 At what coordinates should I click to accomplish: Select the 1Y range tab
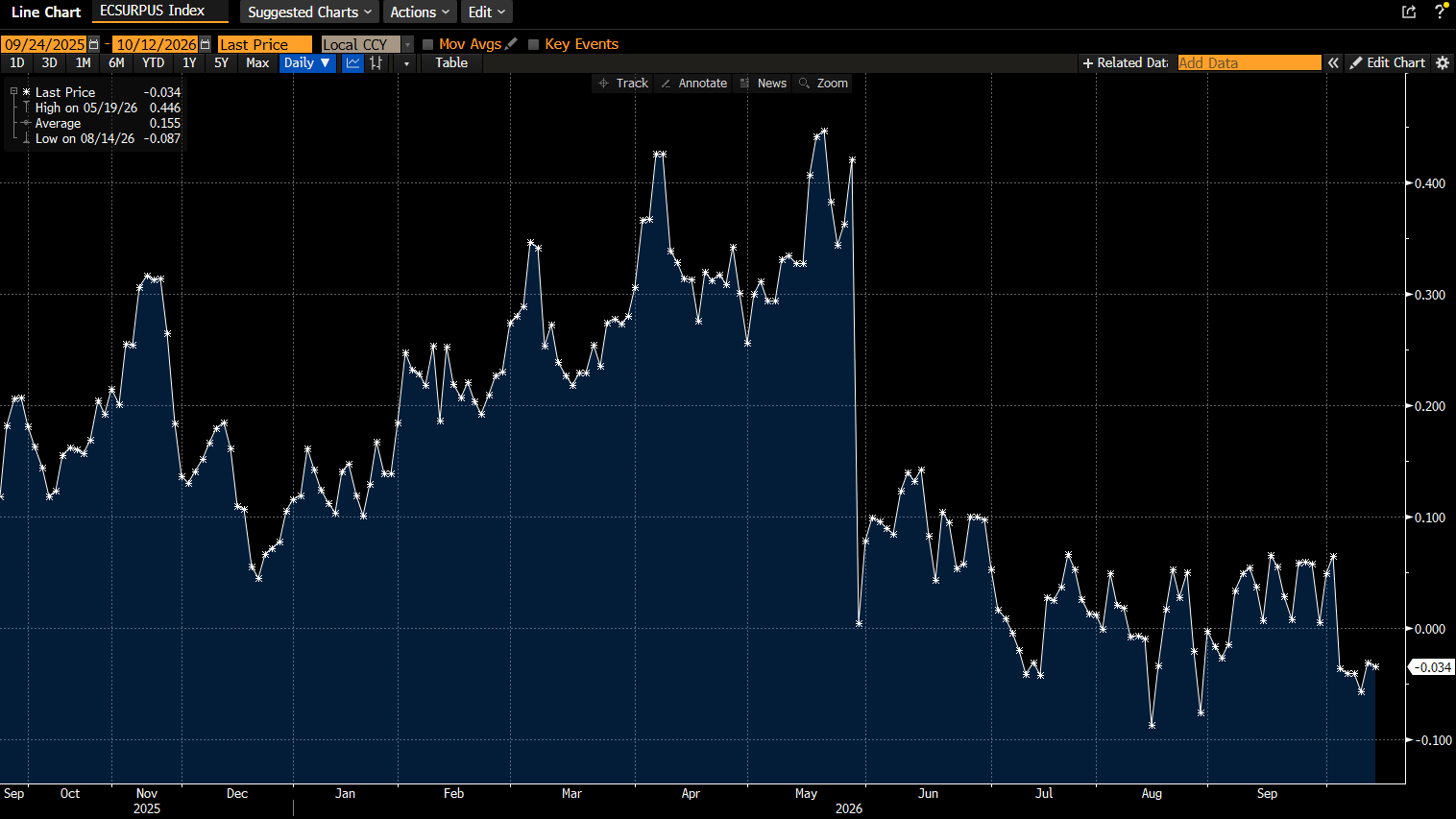[x=189, y=62]
